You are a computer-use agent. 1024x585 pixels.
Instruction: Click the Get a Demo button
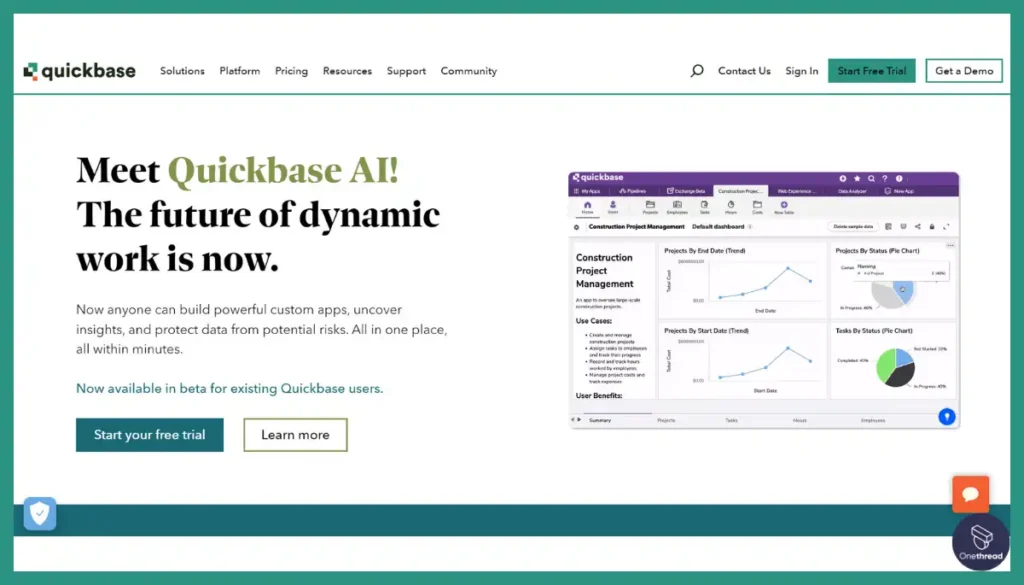click(x=964, y=71)
